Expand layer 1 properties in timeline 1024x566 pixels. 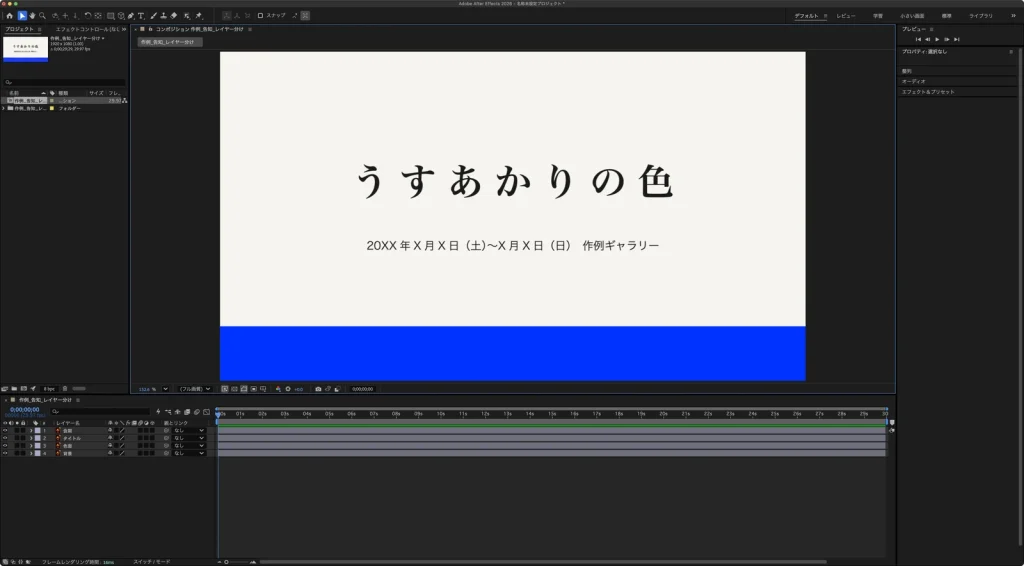coord(31,431)
